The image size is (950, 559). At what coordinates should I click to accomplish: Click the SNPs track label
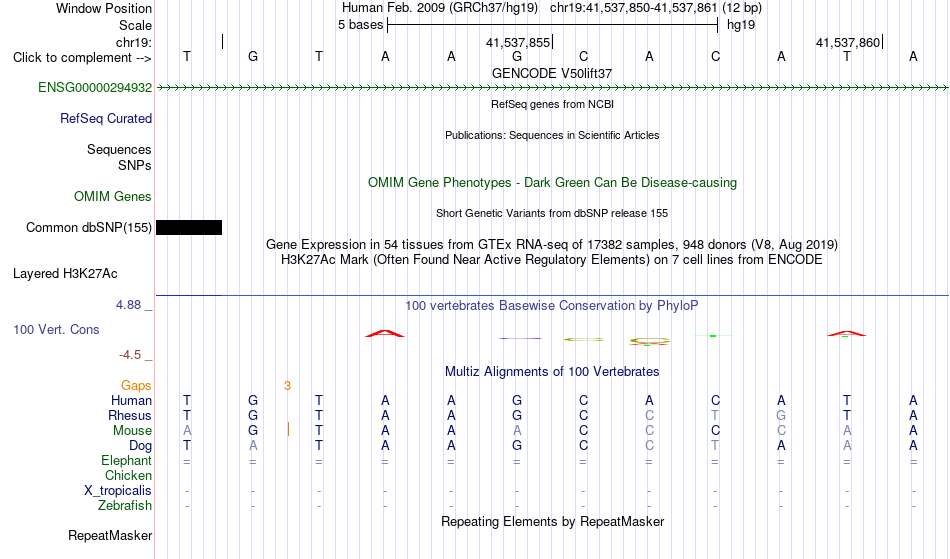135,165
